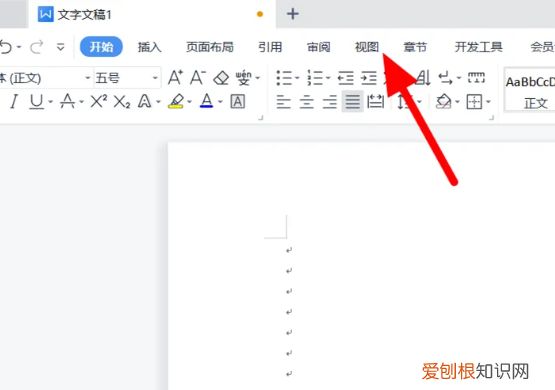555x390 pixels.
Task: Expand the phonetic guide dropdown arrow
Action: click(x=258, y=78)
